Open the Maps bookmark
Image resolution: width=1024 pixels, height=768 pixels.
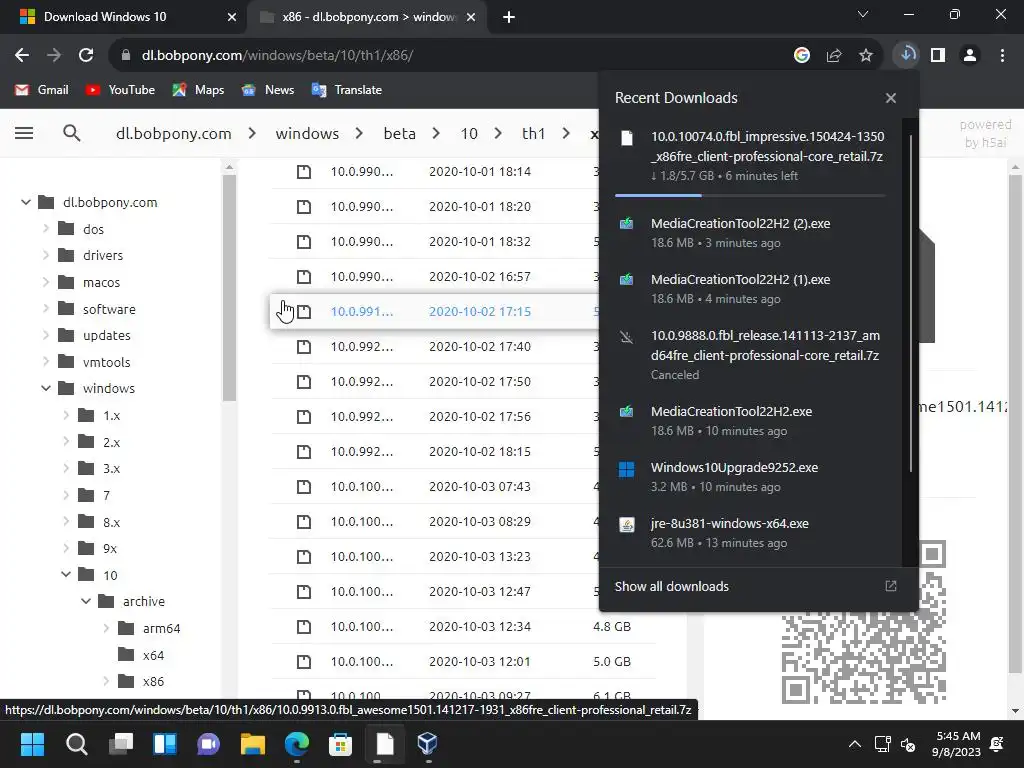point(198,90)
